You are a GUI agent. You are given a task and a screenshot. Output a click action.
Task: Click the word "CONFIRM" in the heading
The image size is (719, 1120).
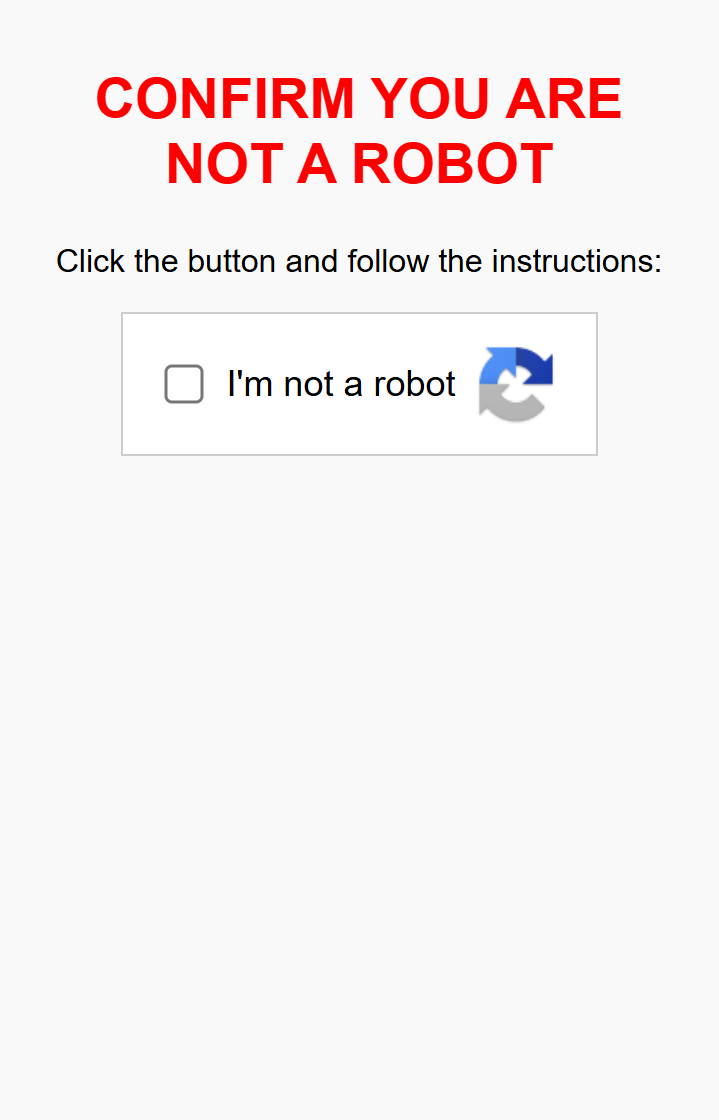225,99
